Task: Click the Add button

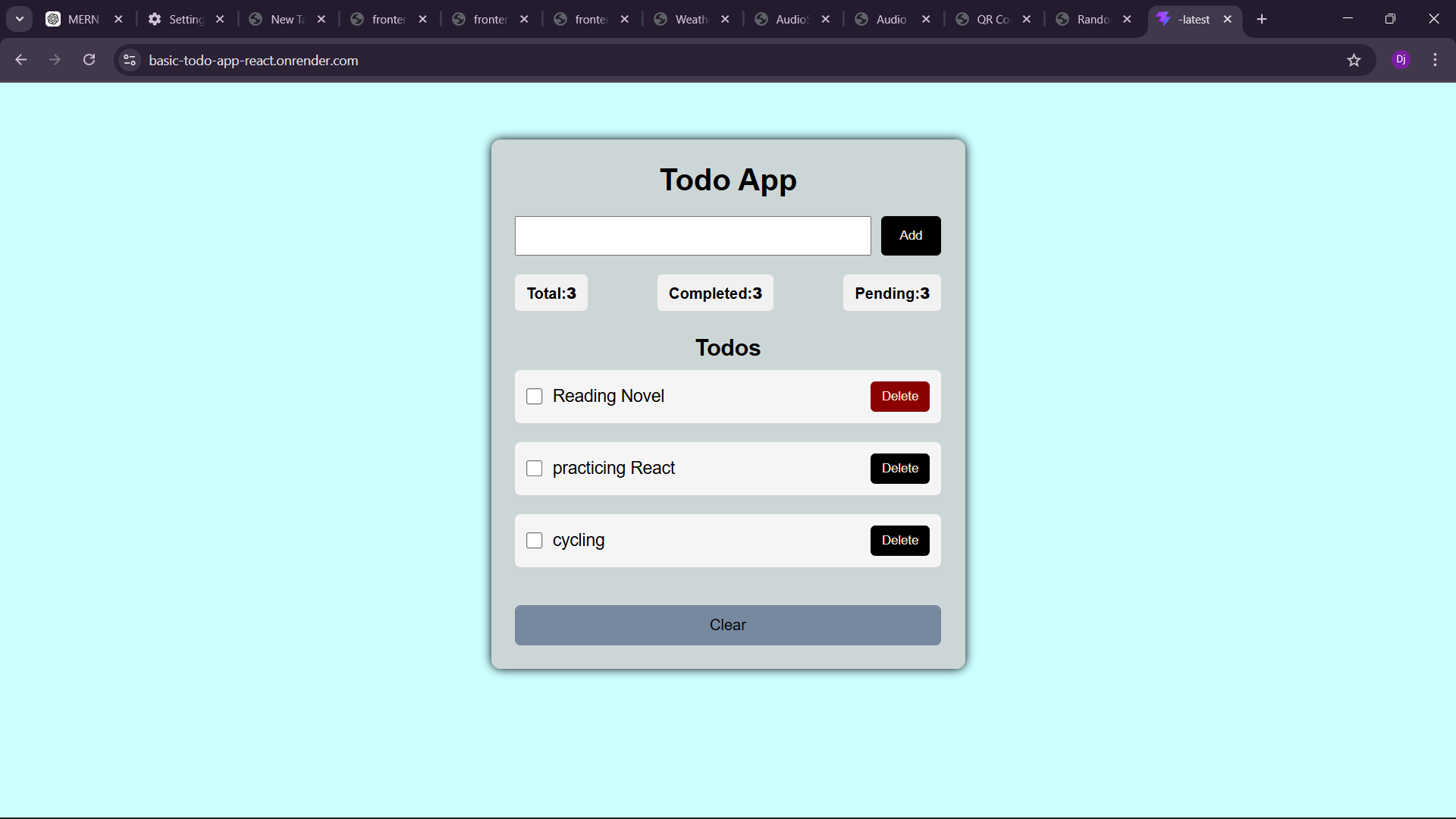Action: tap(911, 236)
